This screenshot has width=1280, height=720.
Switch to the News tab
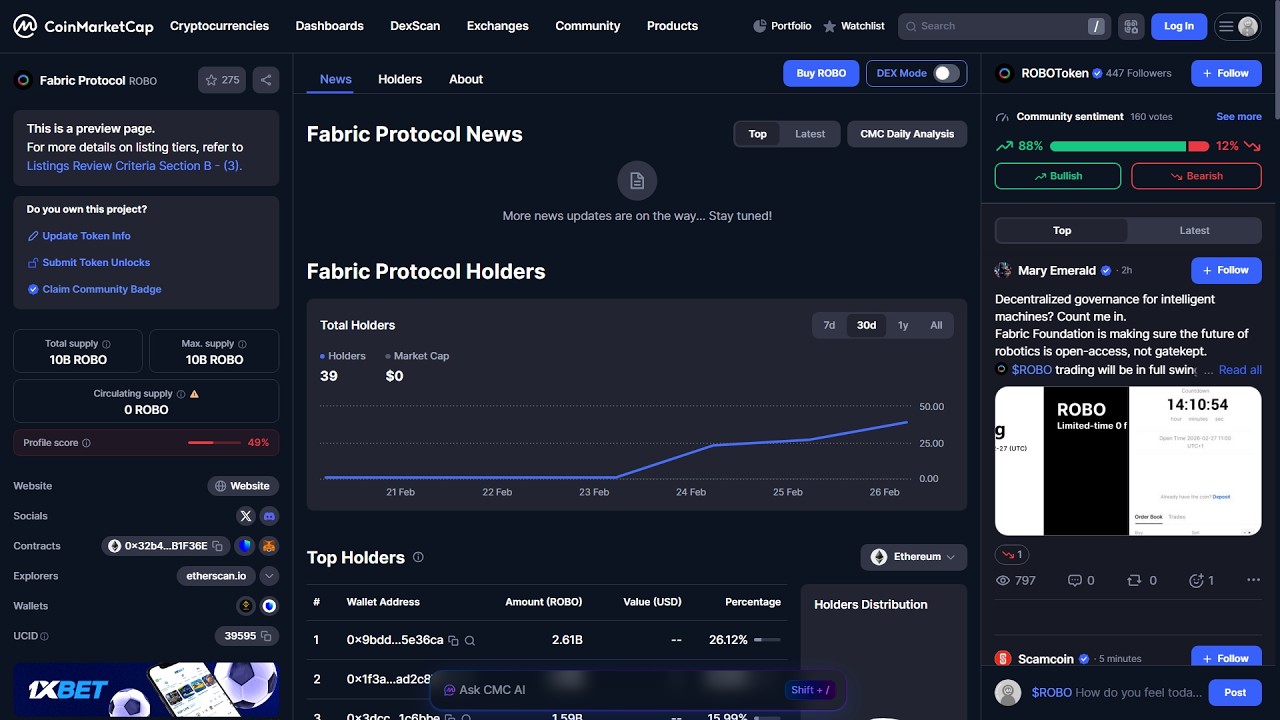(336, 79)
